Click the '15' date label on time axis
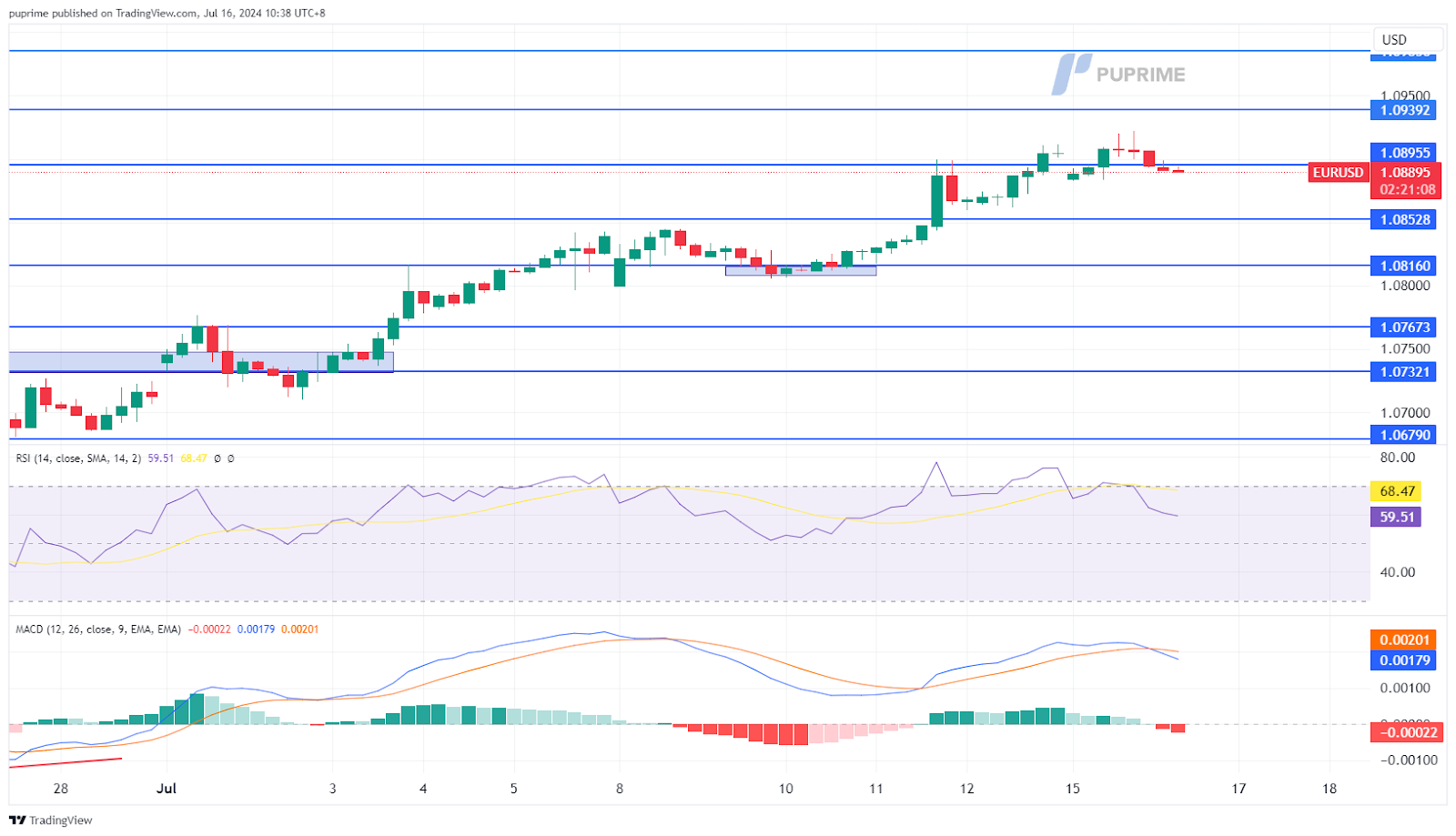 coord(1073,789)
